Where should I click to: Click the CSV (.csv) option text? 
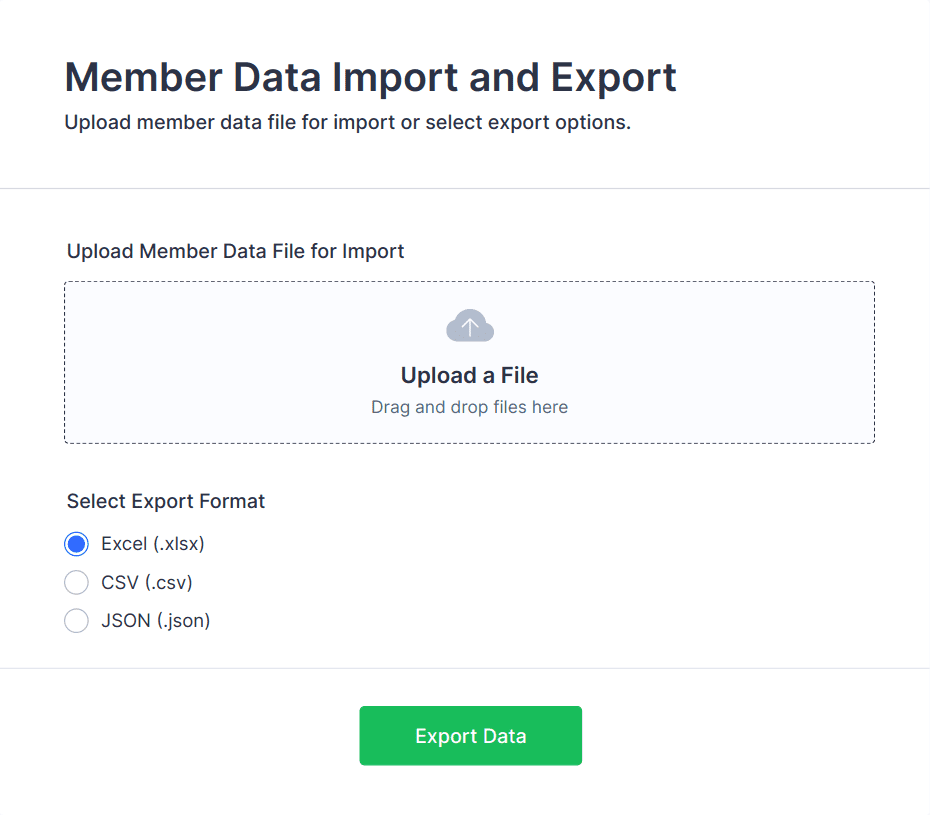tap(146, 582)
